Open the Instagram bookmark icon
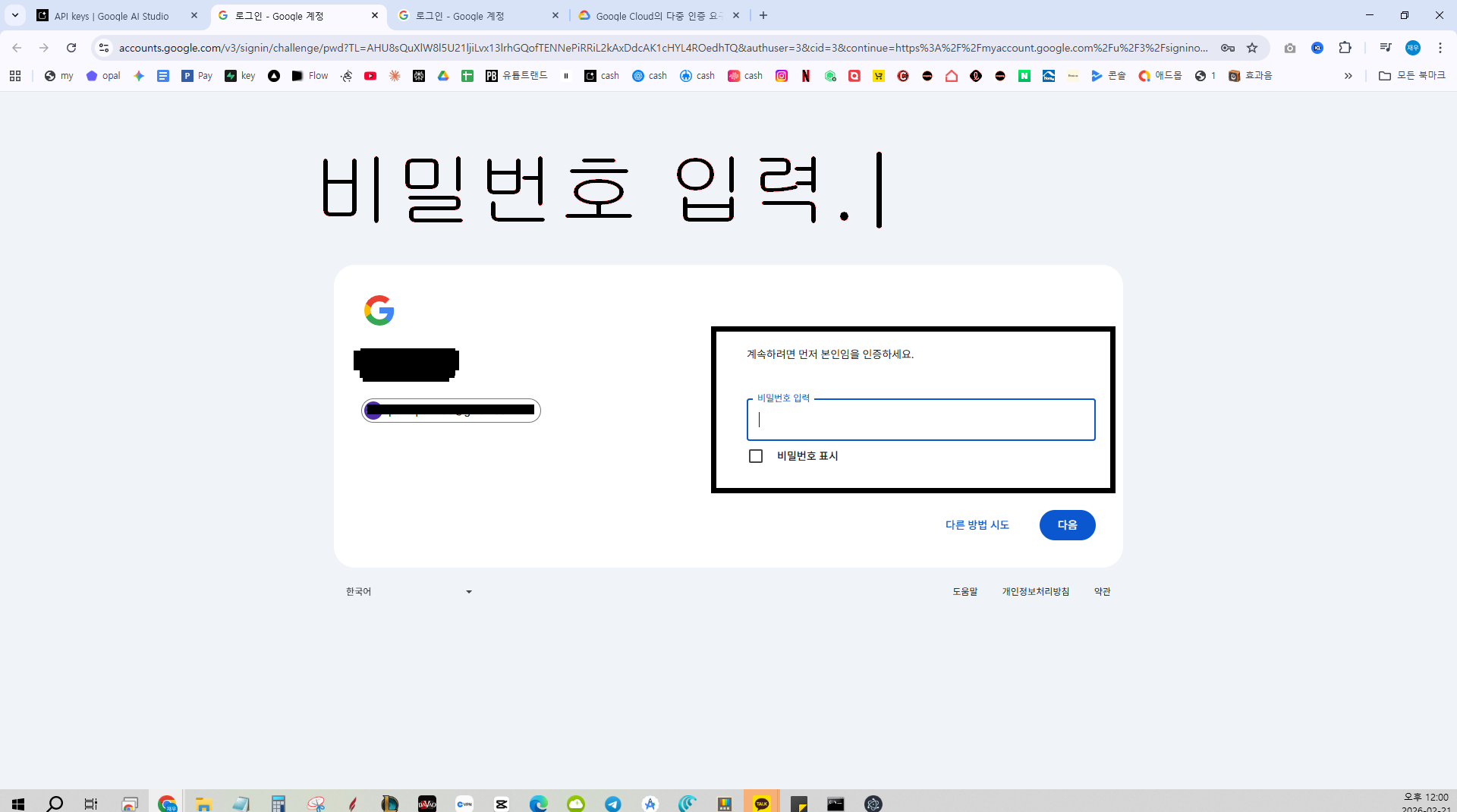The height and width of the screenshot is (812, 1457). click(x=782, y=76)
